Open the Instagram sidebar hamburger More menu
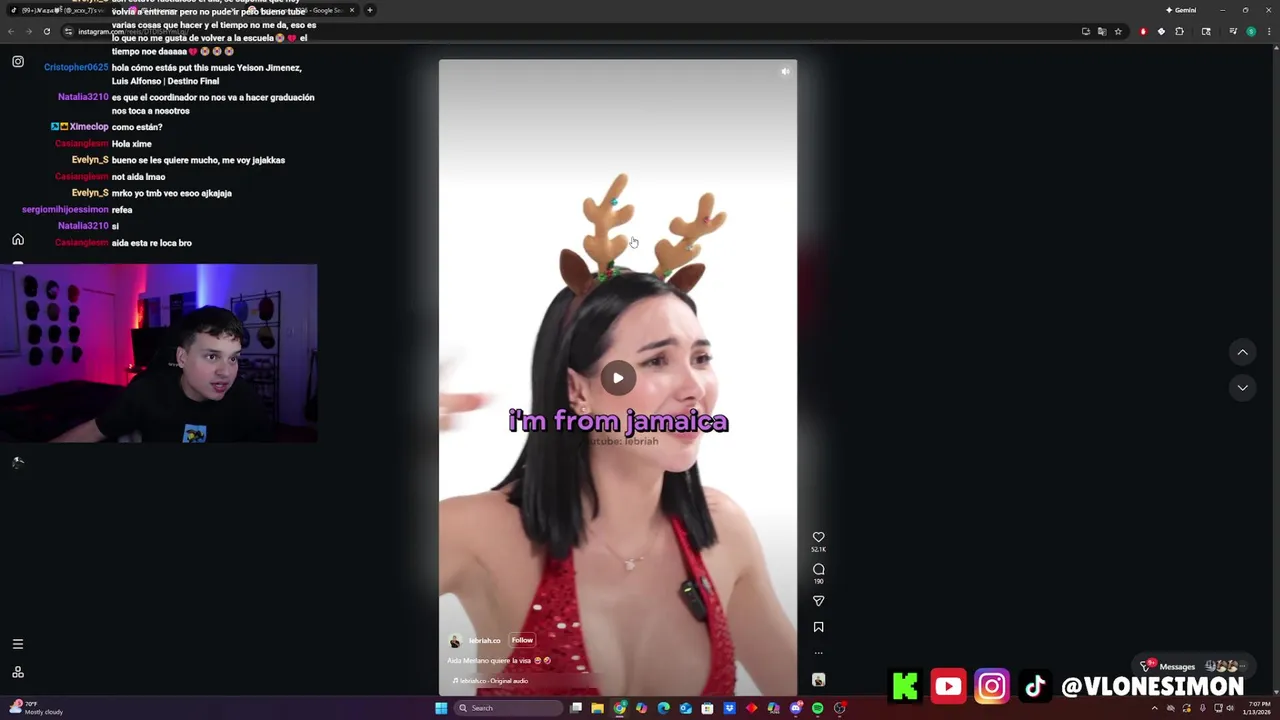The height and width of the screenshot is (720, 1280). coord(18,644)
